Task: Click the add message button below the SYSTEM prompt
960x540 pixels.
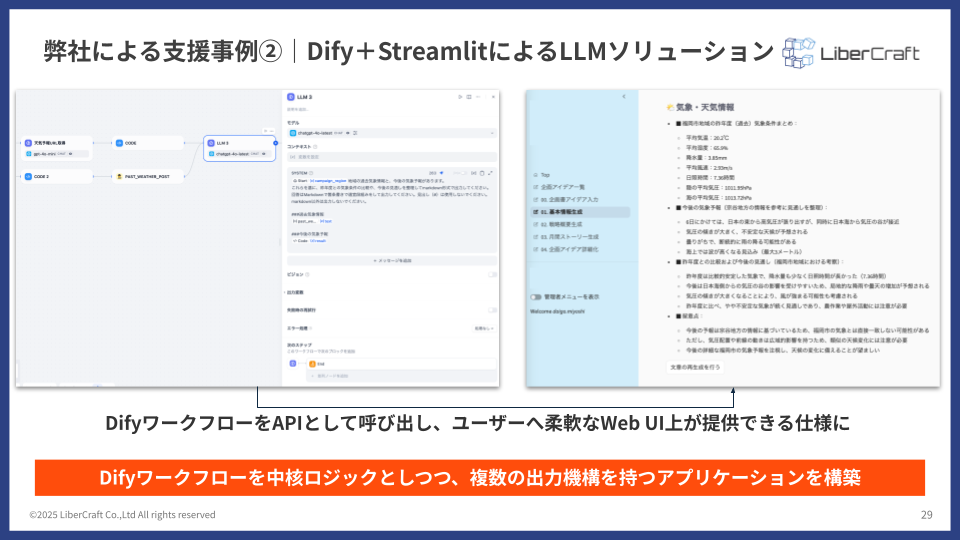Action: (392, 261)
